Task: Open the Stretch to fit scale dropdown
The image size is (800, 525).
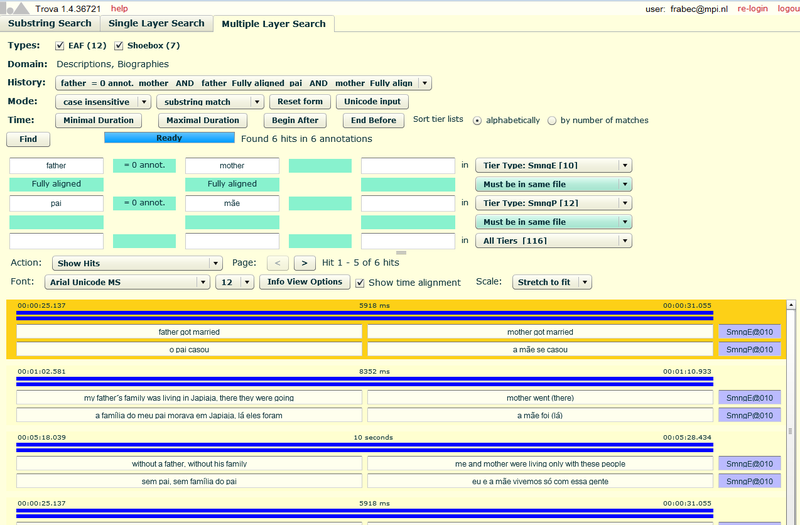Action: coord(552,282)
